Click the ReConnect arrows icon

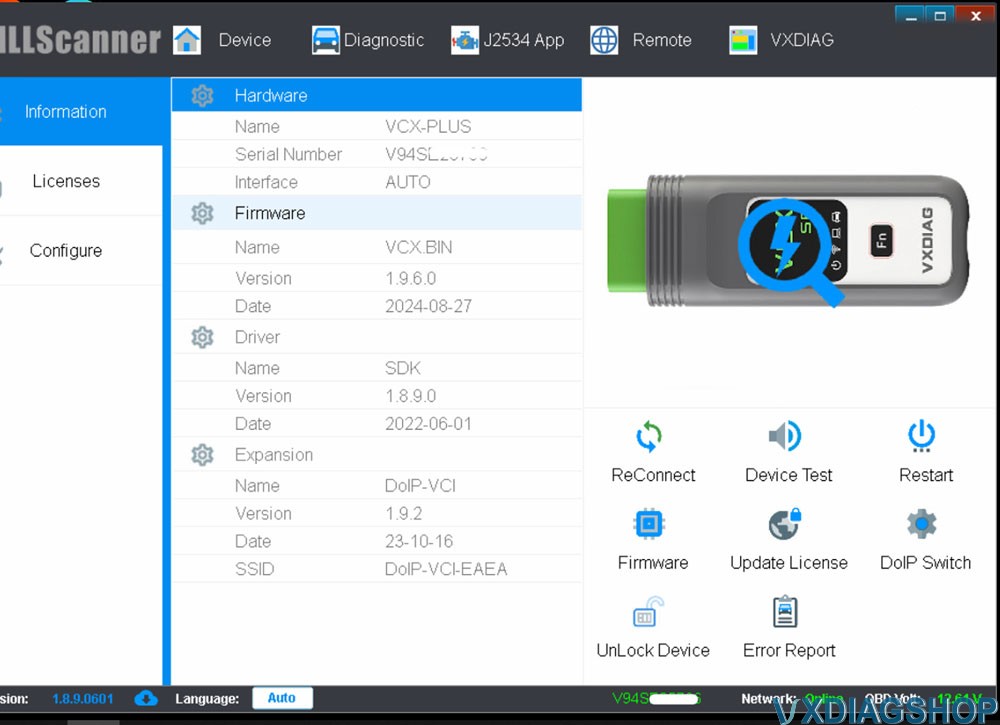coord(649,437)
